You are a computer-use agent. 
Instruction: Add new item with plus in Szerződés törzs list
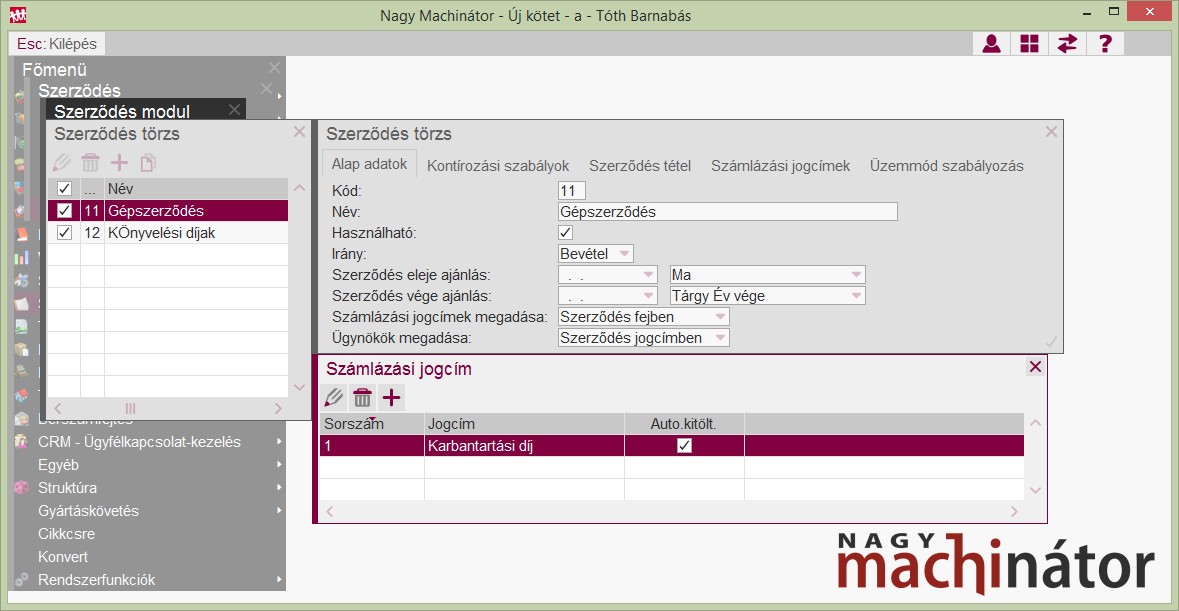coord(120,162)
